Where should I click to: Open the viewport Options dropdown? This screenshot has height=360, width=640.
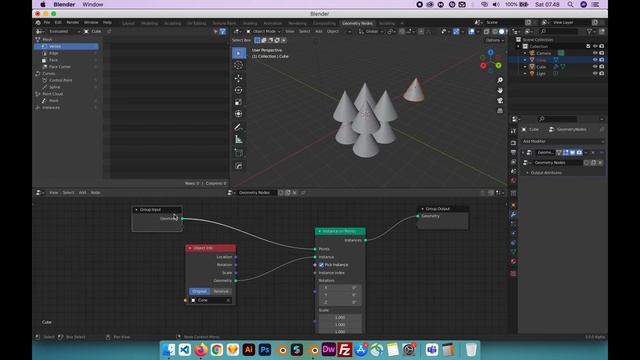click(x=495, y=40)
